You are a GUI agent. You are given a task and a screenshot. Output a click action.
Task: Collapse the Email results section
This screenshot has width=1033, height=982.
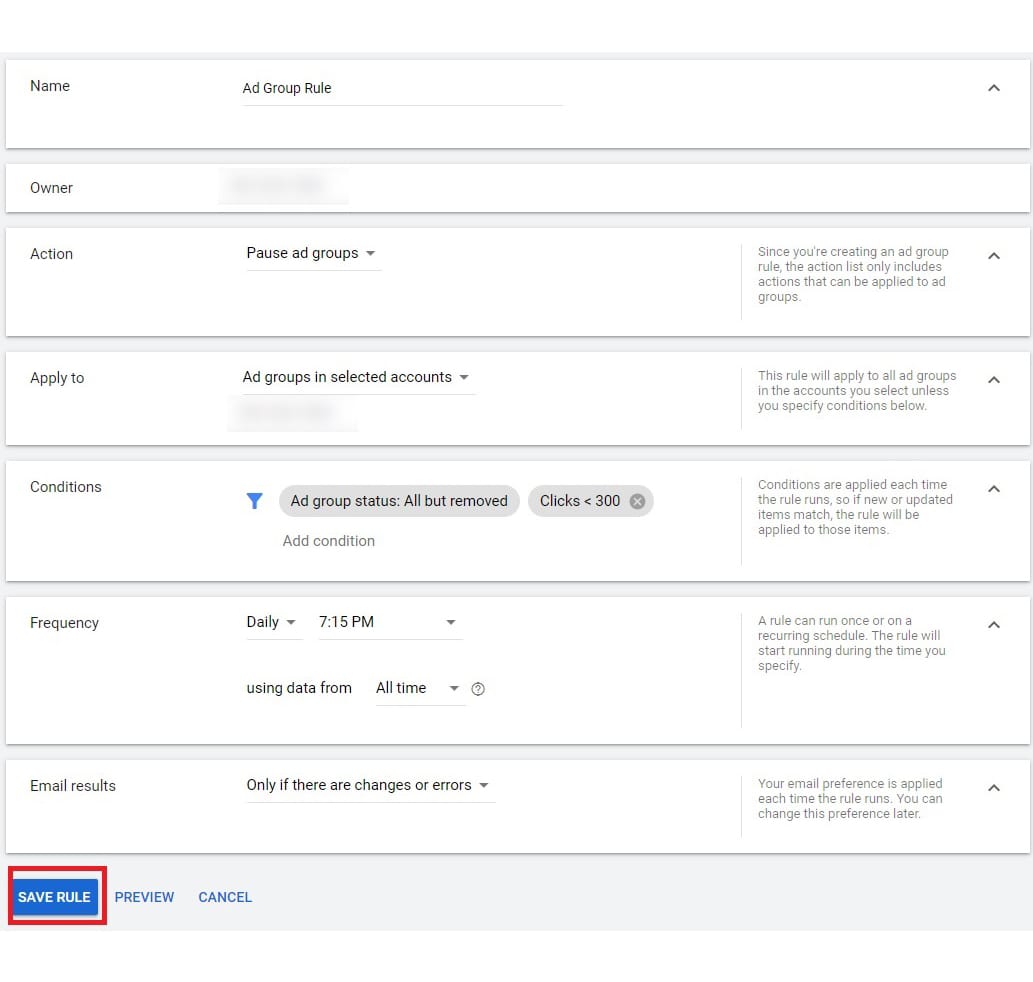coord(993,788)
